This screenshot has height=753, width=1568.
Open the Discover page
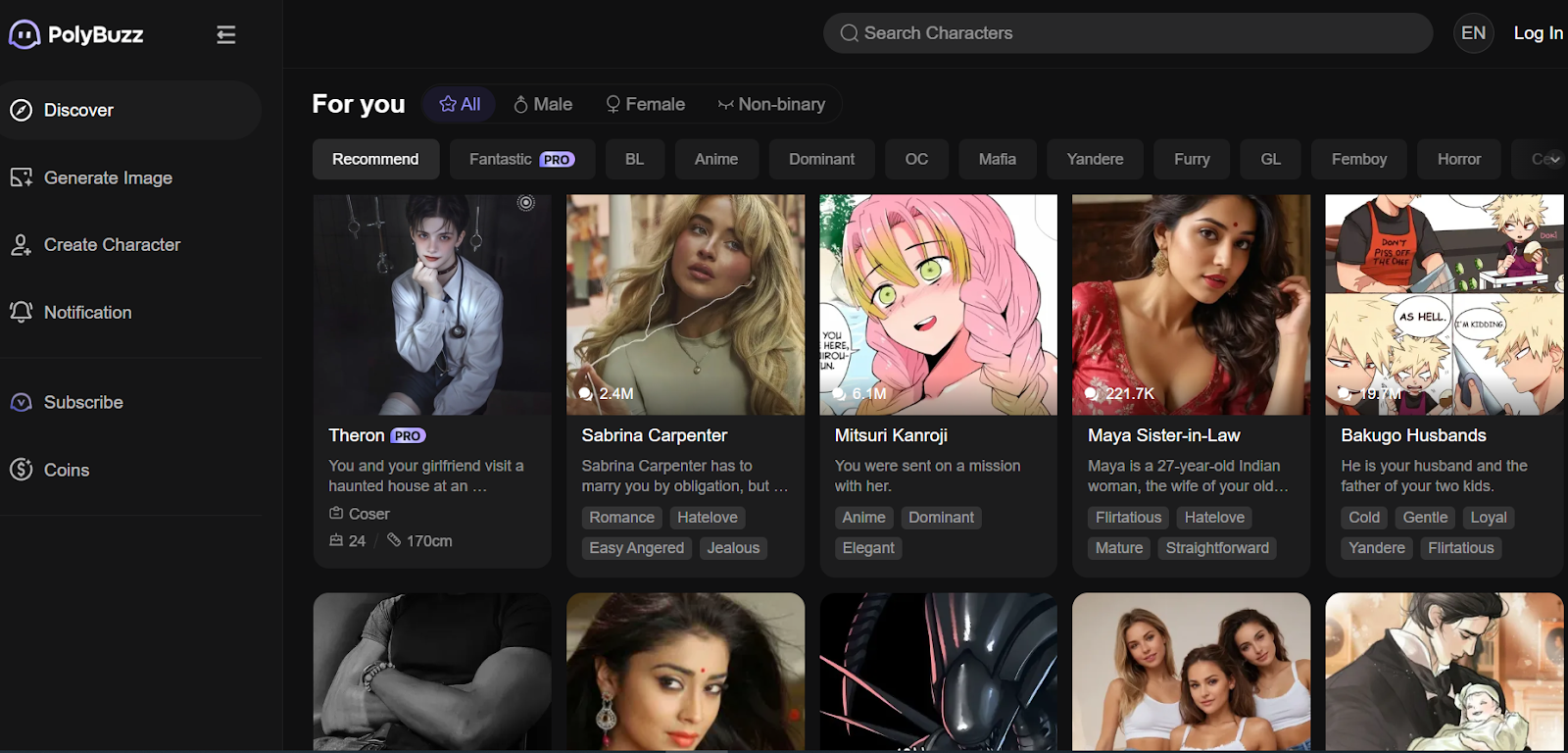coord(131,110)
